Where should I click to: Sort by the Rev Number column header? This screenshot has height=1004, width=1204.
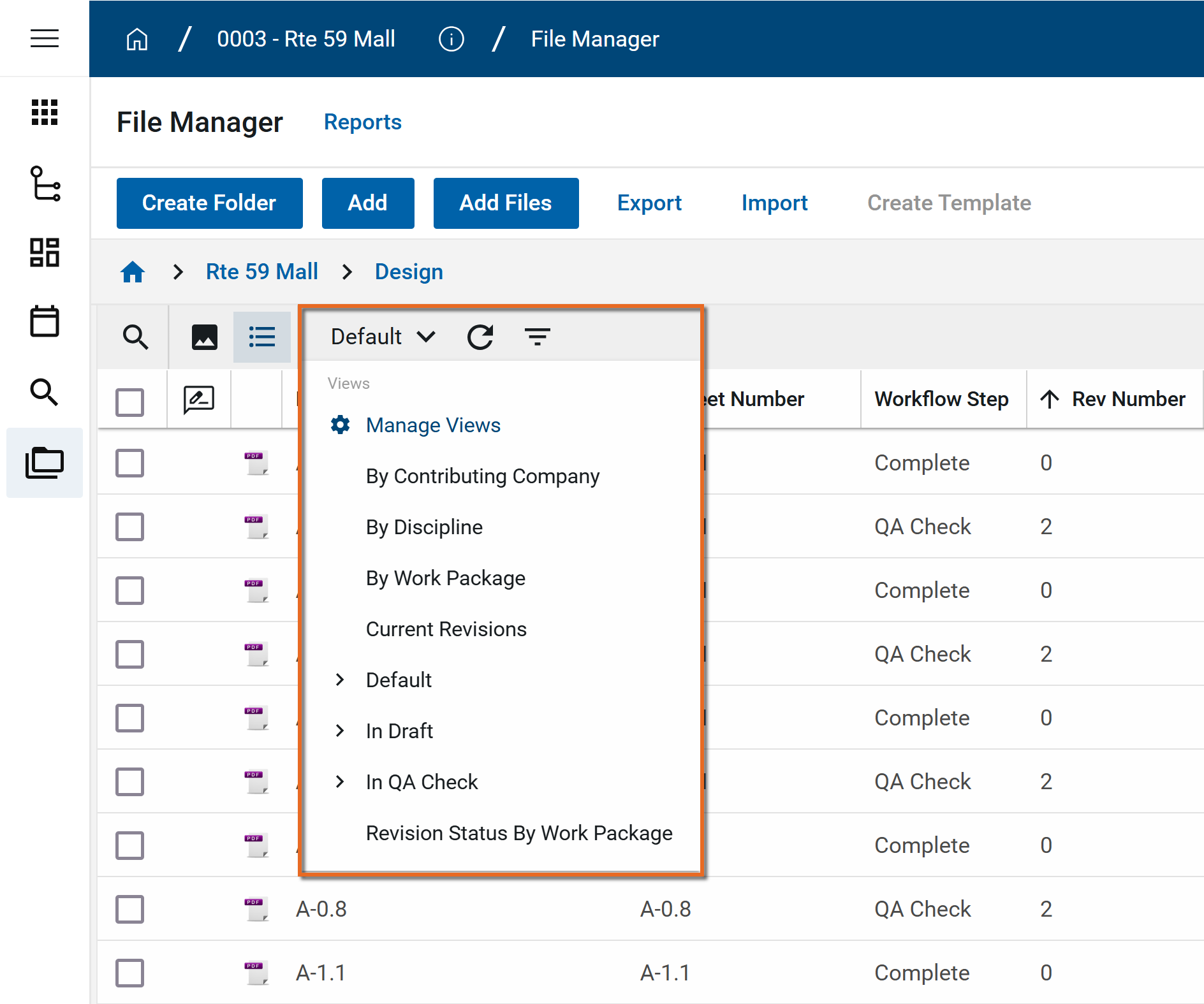pyautogui.click(x=1127, y=399)
